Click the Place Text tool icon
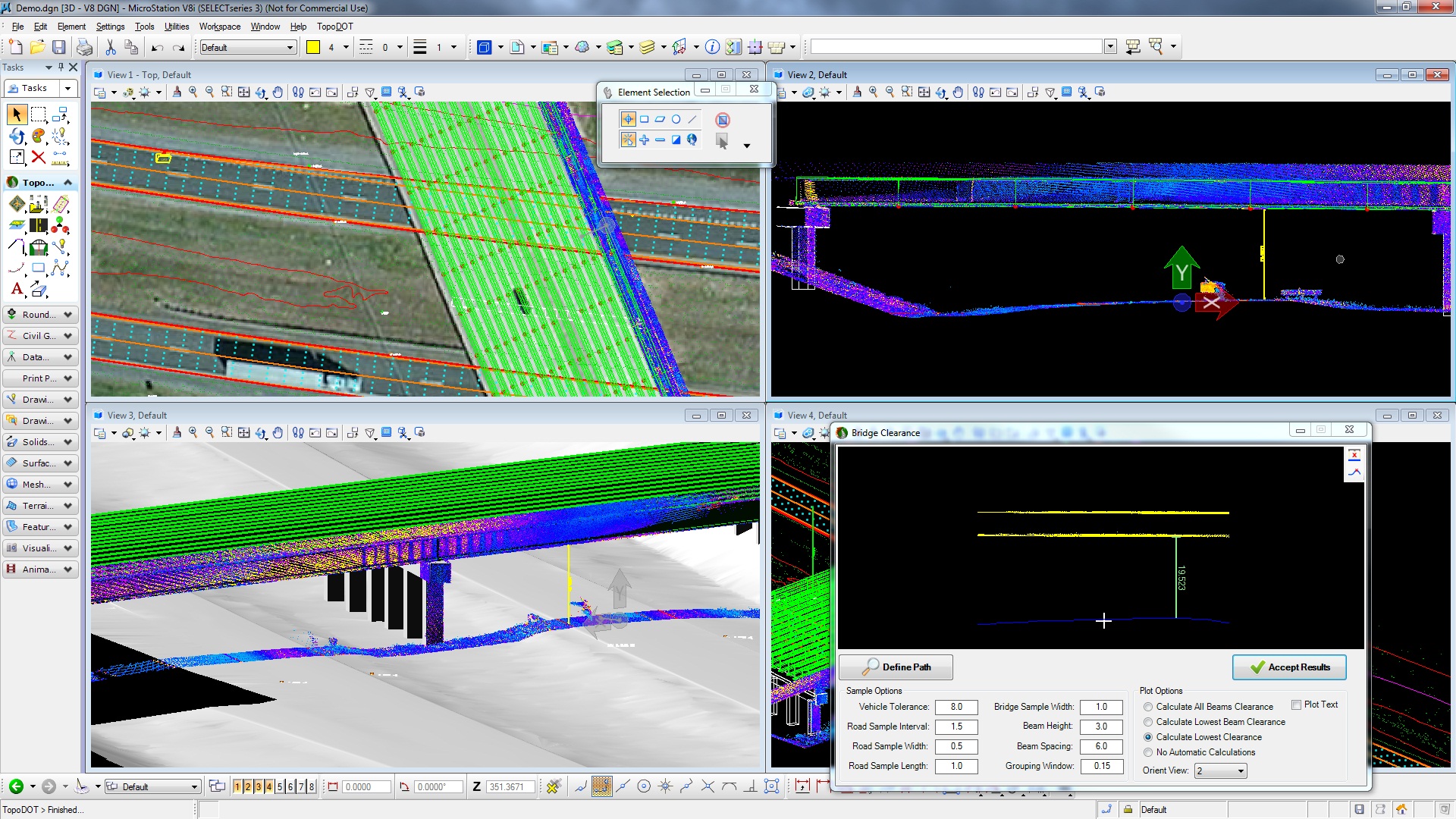Viewport: 1456px width, 819px height. coord(17,289)
